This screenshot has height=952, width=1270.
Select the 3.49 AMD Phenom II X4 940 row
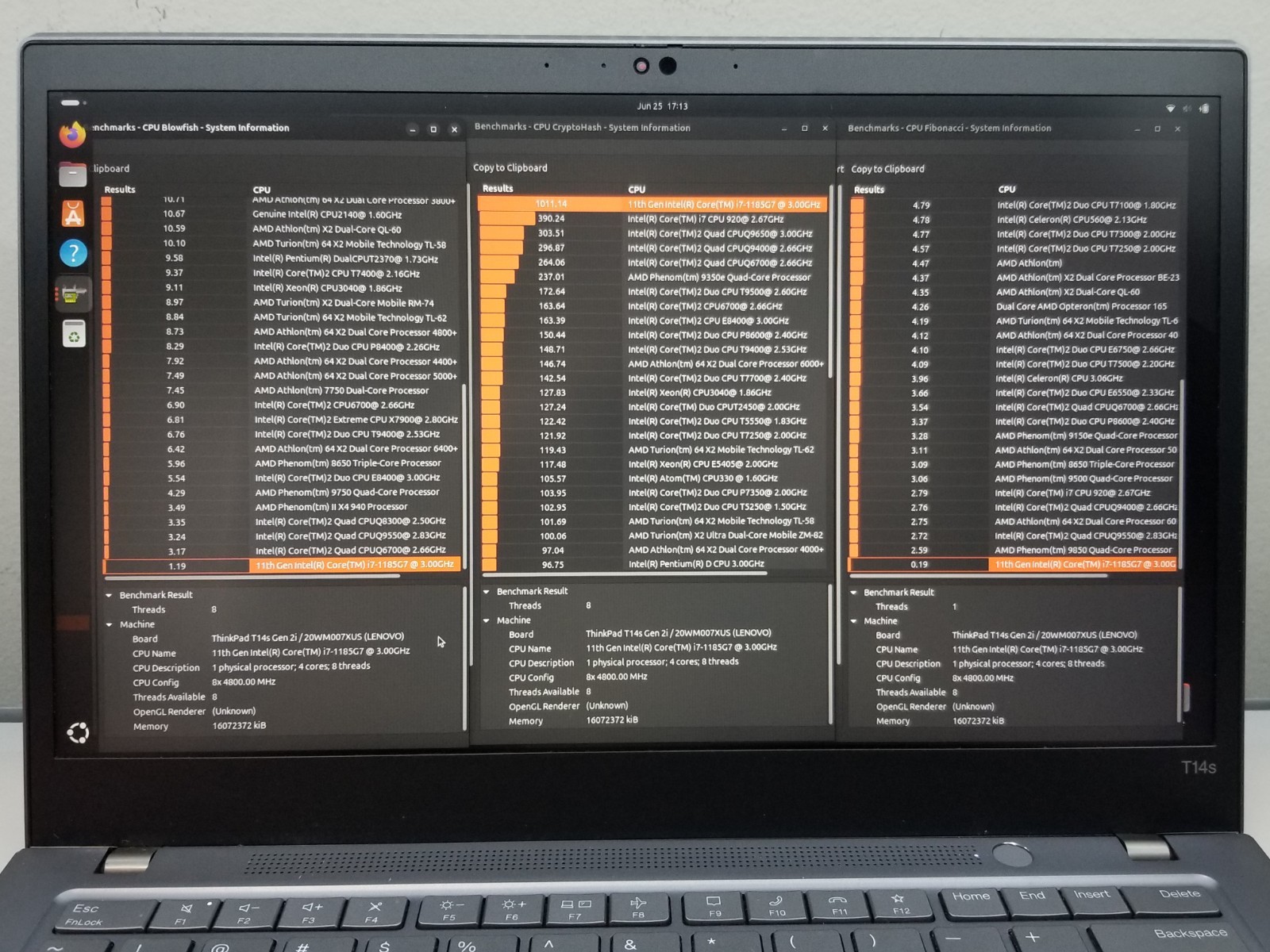coord(282,507)
